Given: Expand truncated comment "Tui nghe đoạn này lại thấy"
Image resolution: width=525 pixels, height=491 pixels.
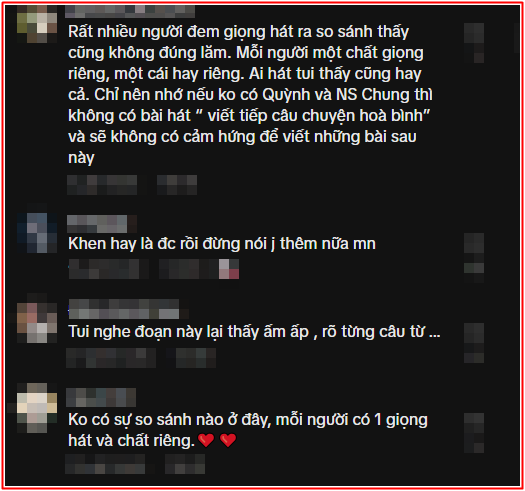Looking at the screenshot, I should 435,333.
